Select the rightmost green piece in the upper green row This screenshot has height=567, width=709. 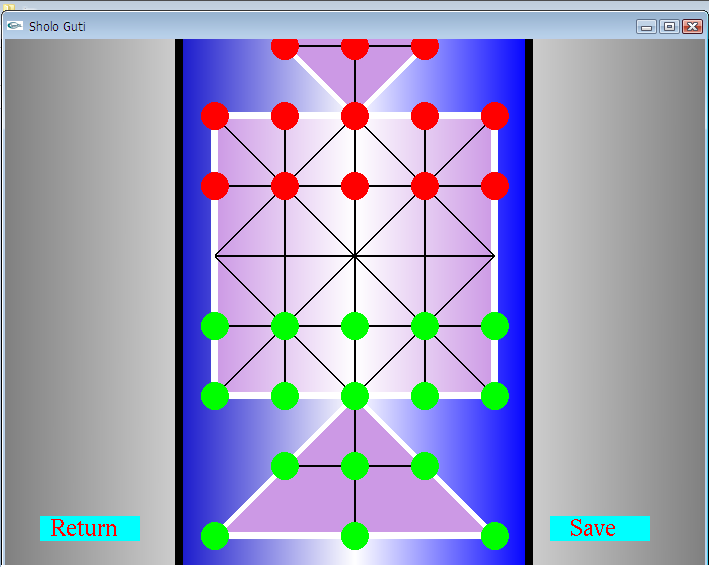click(495, 326)
